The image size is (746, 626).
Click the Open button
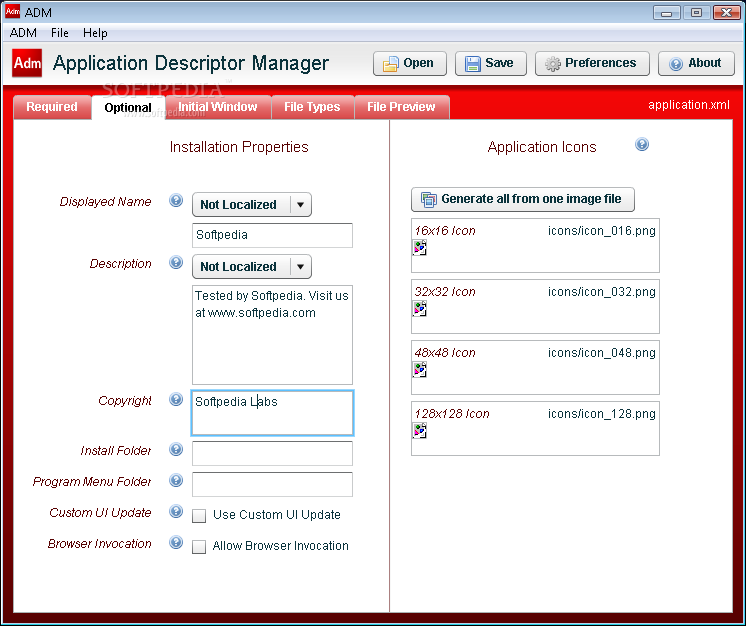410,63
